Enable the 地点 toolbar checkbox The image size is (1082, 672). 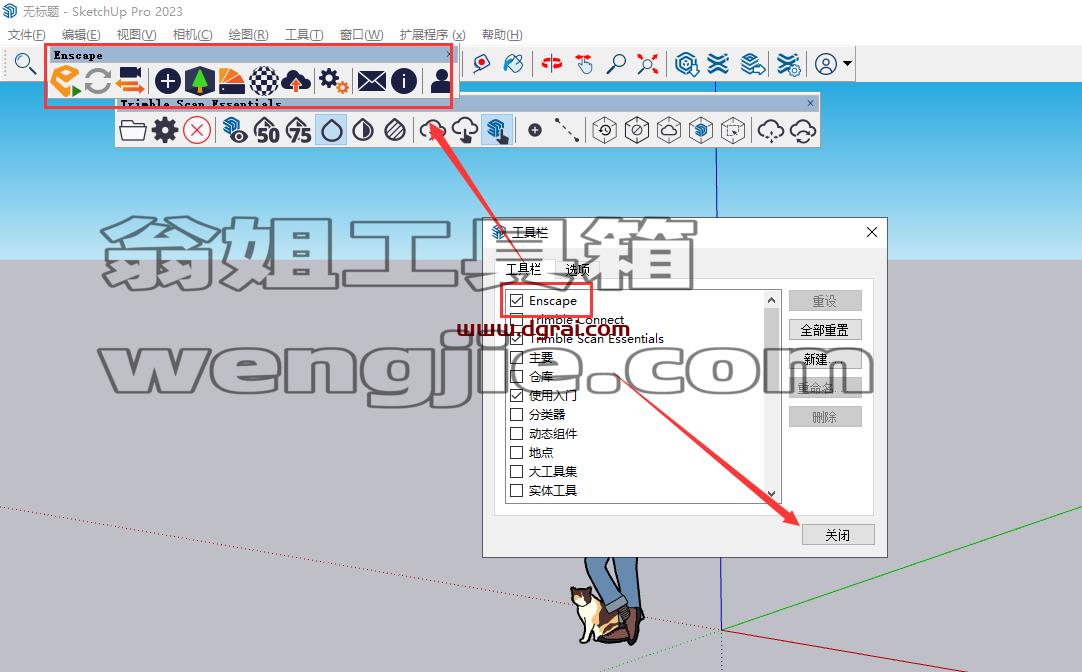tap(516, 453)
